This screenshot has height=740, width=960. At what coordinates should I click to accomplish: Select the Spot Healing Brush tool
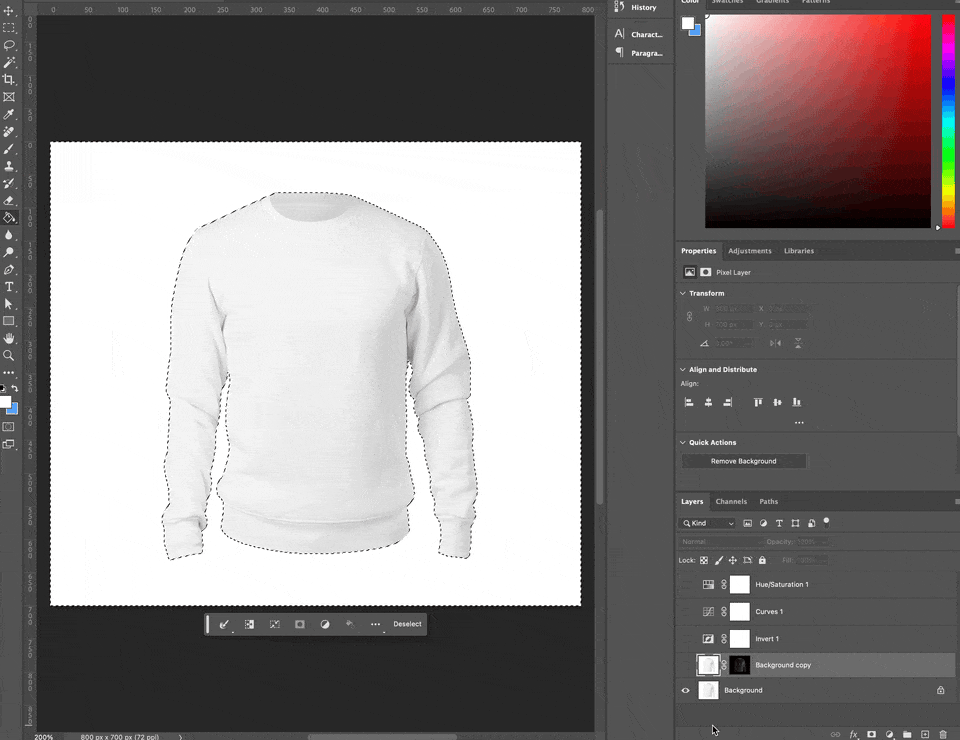pos(9,132)
